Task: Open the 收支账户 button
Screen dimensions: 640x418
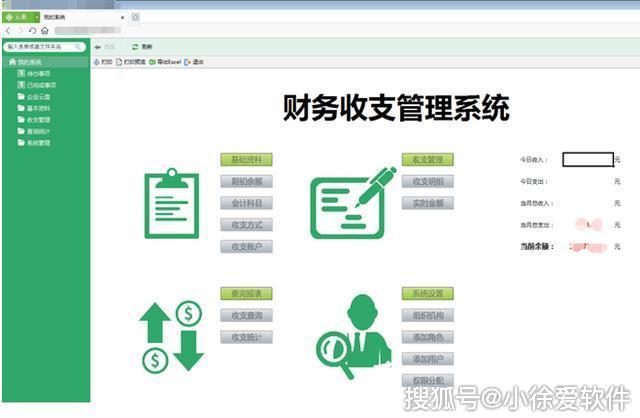Action: (247, 247)
